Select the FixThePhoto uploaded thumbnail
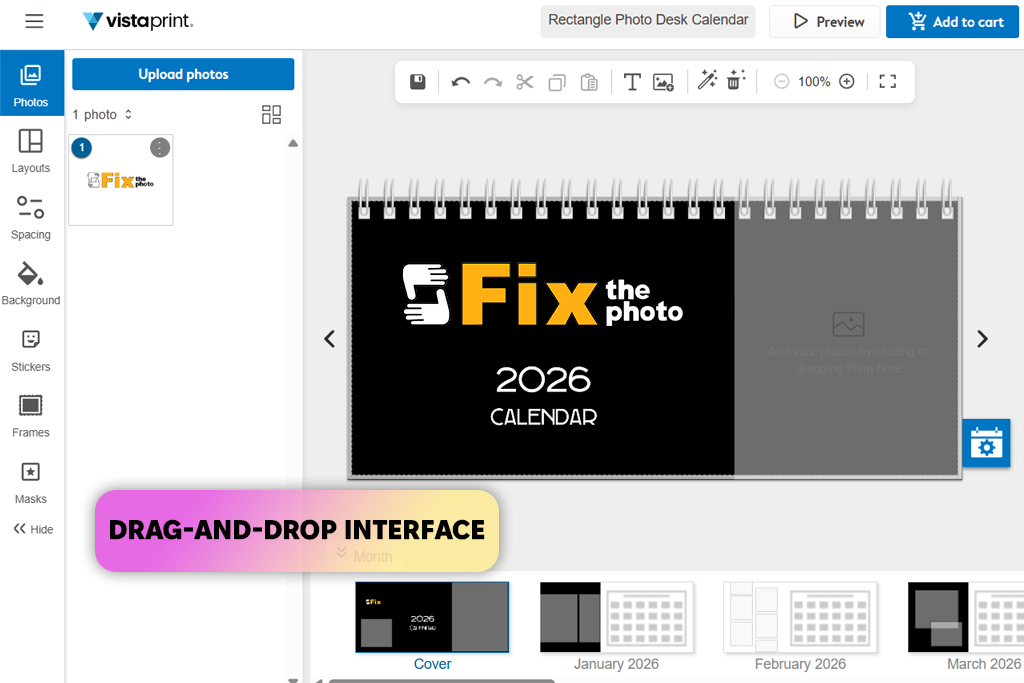 click(x=121, y=181)
